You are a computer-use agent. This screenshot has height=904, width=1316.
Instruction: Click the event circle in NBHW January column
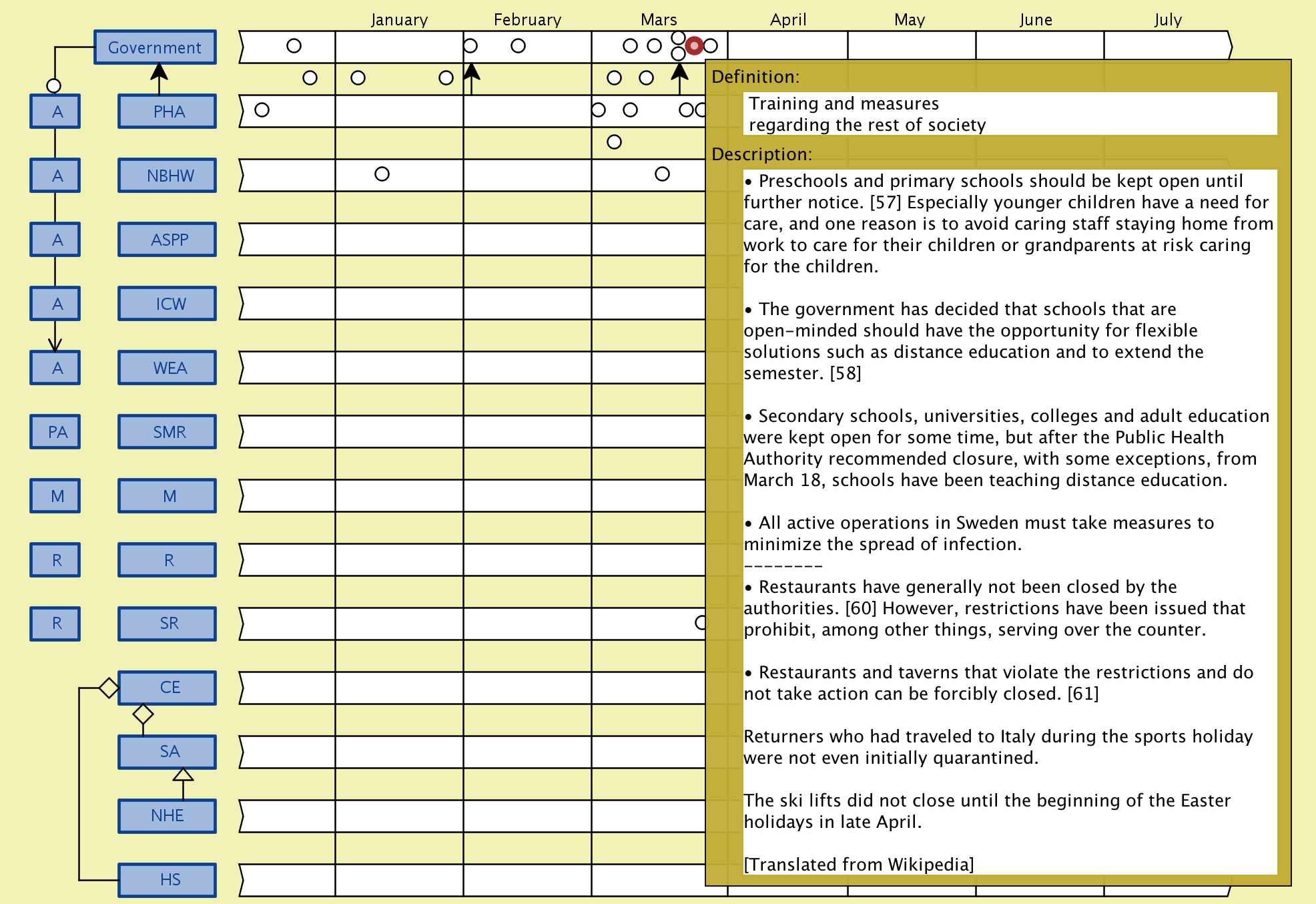pos(382,174)
